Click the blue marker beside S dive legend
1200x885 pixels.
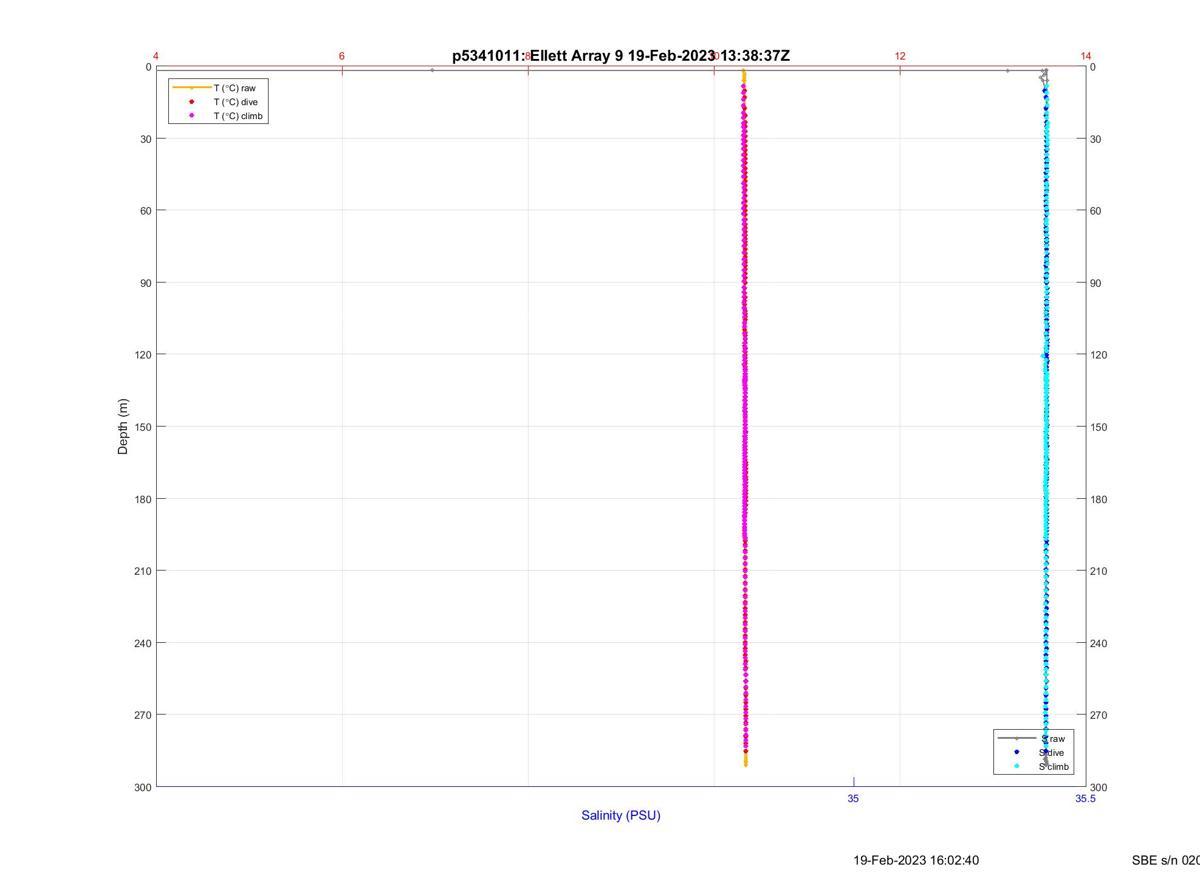1017,752
